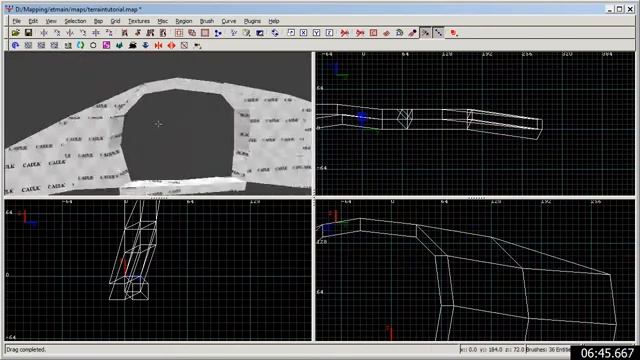
Task: Save the map with the floppy disk icon
Action: pos(28,33)
